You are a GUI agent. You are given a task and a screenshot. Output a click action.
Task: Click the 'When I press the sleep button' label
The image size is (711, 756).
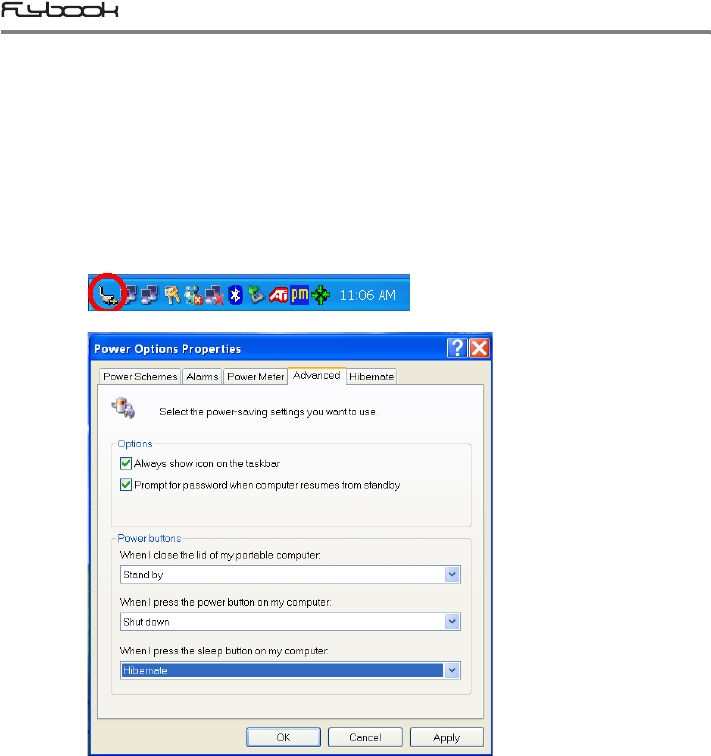point(224,650)
